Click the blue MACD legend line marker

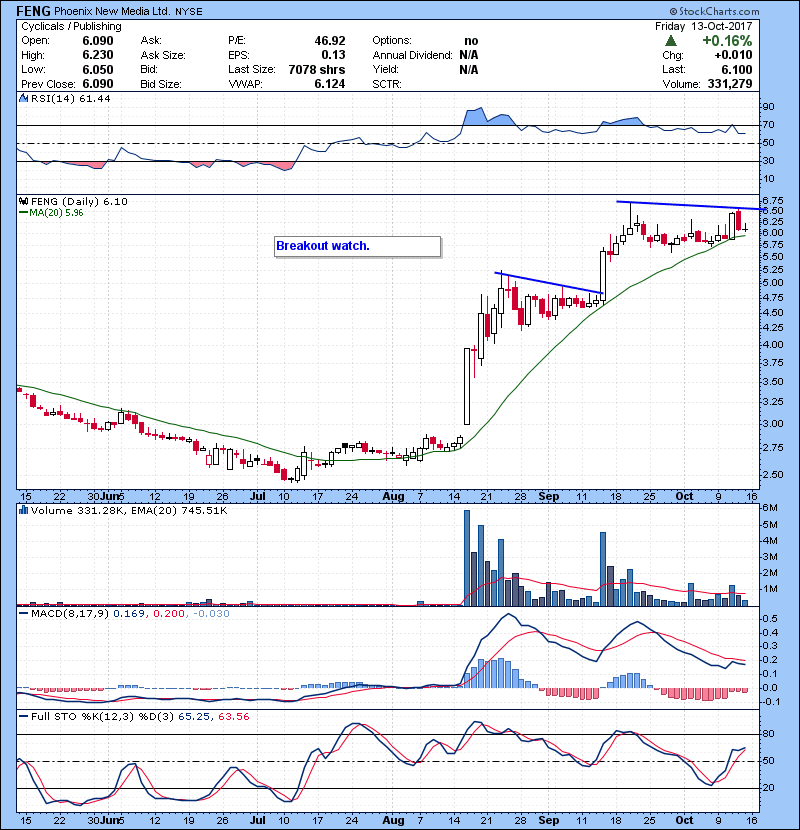(x=23, y=614)
